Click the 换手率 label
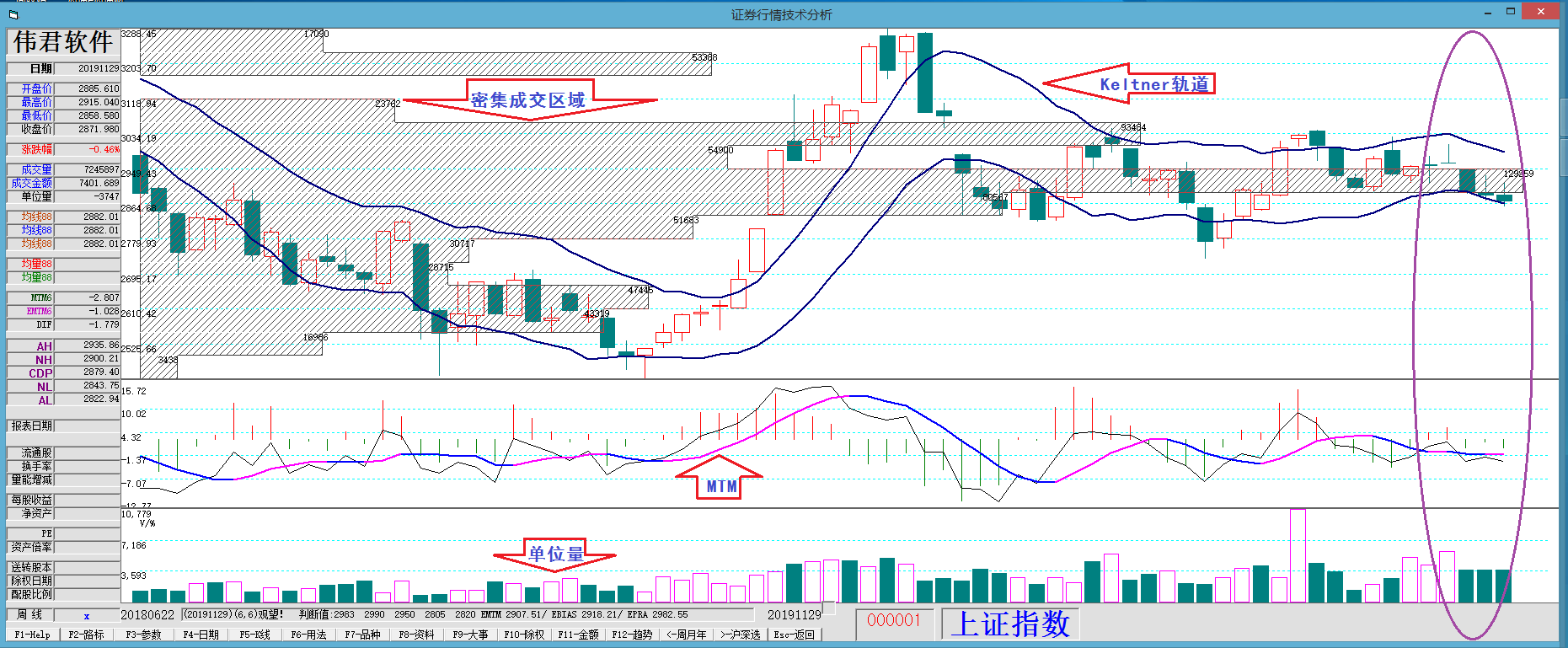The image size is (1568, 648). pyautogui.click(x=30, y=466)
